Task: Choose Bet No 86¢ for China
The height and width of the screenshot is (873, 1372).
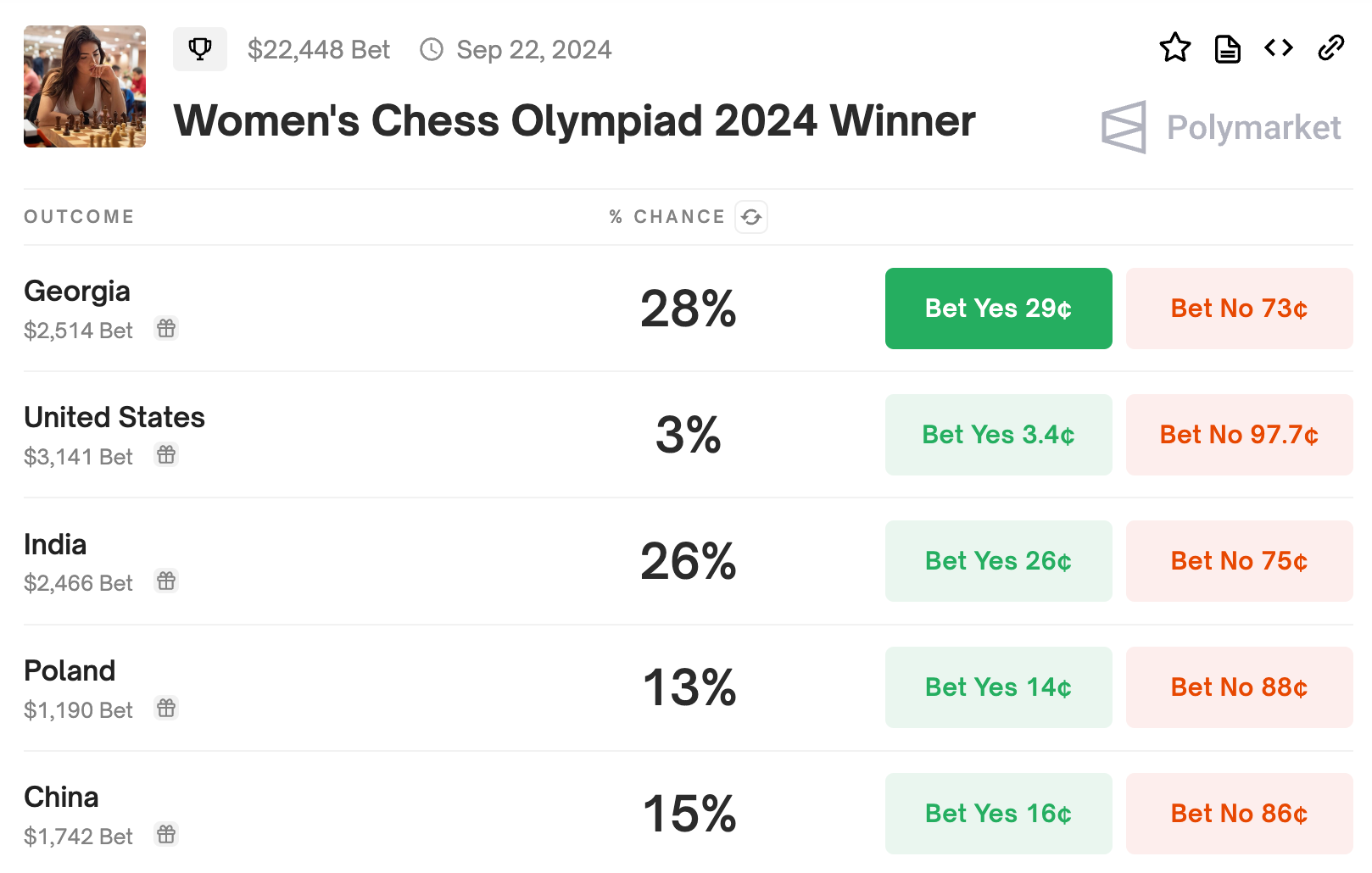Action: pyautogui.click(x=1239, y=814)
